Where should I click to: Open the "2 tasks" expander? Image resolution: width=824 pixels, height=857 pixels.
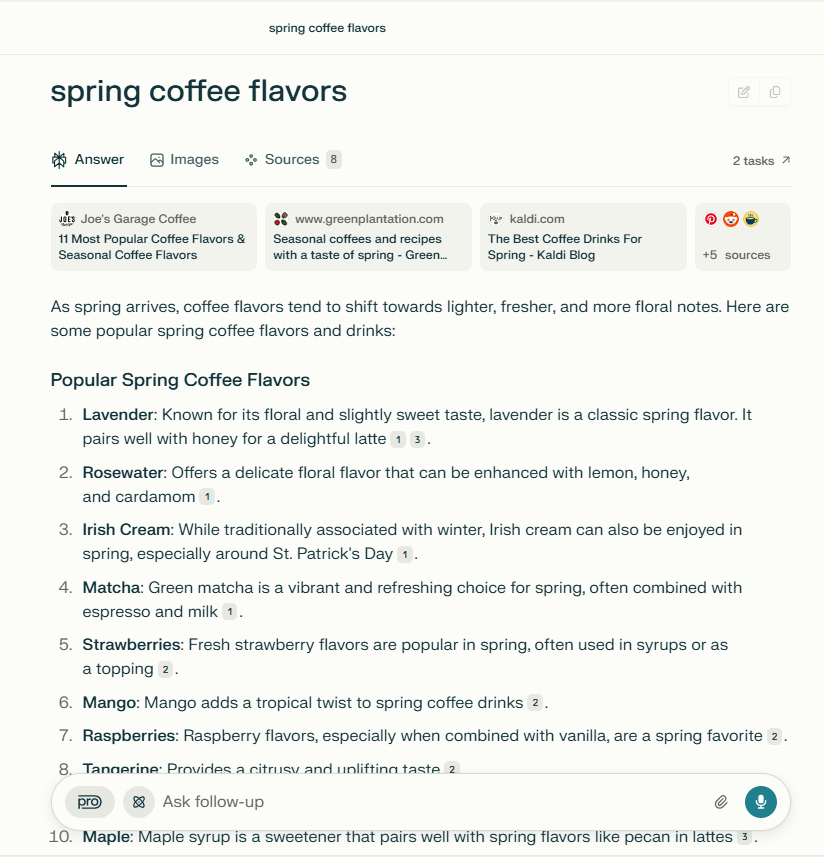pos(761,160)
